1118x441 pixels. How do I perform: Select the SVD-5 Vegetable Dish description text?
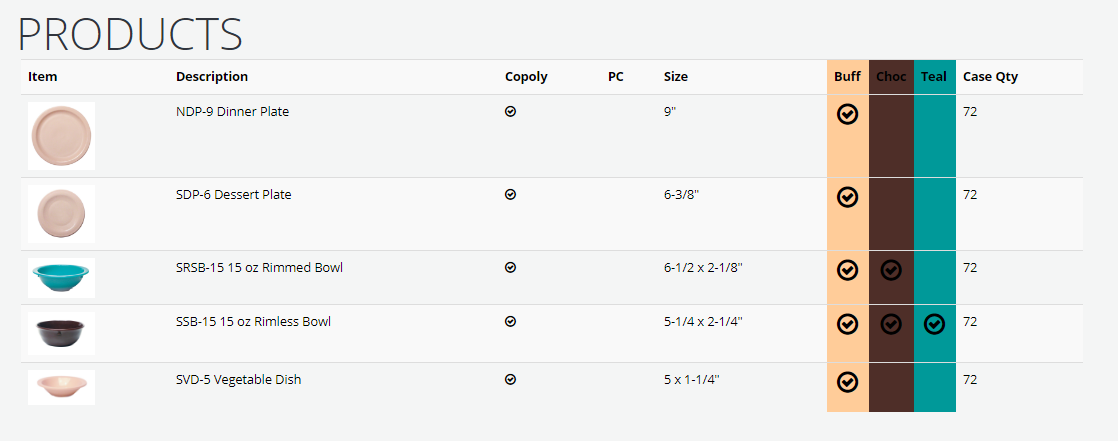239,380
